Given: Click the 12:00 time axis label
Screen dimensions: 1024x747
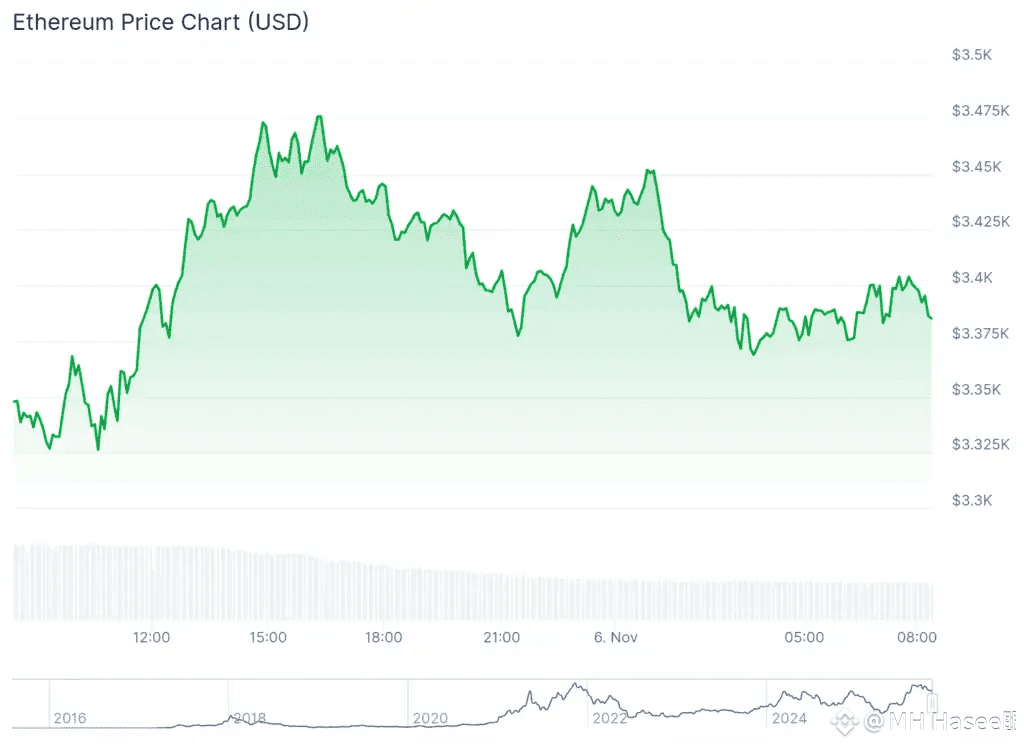Looking at the screenshot, I should 151,637.
